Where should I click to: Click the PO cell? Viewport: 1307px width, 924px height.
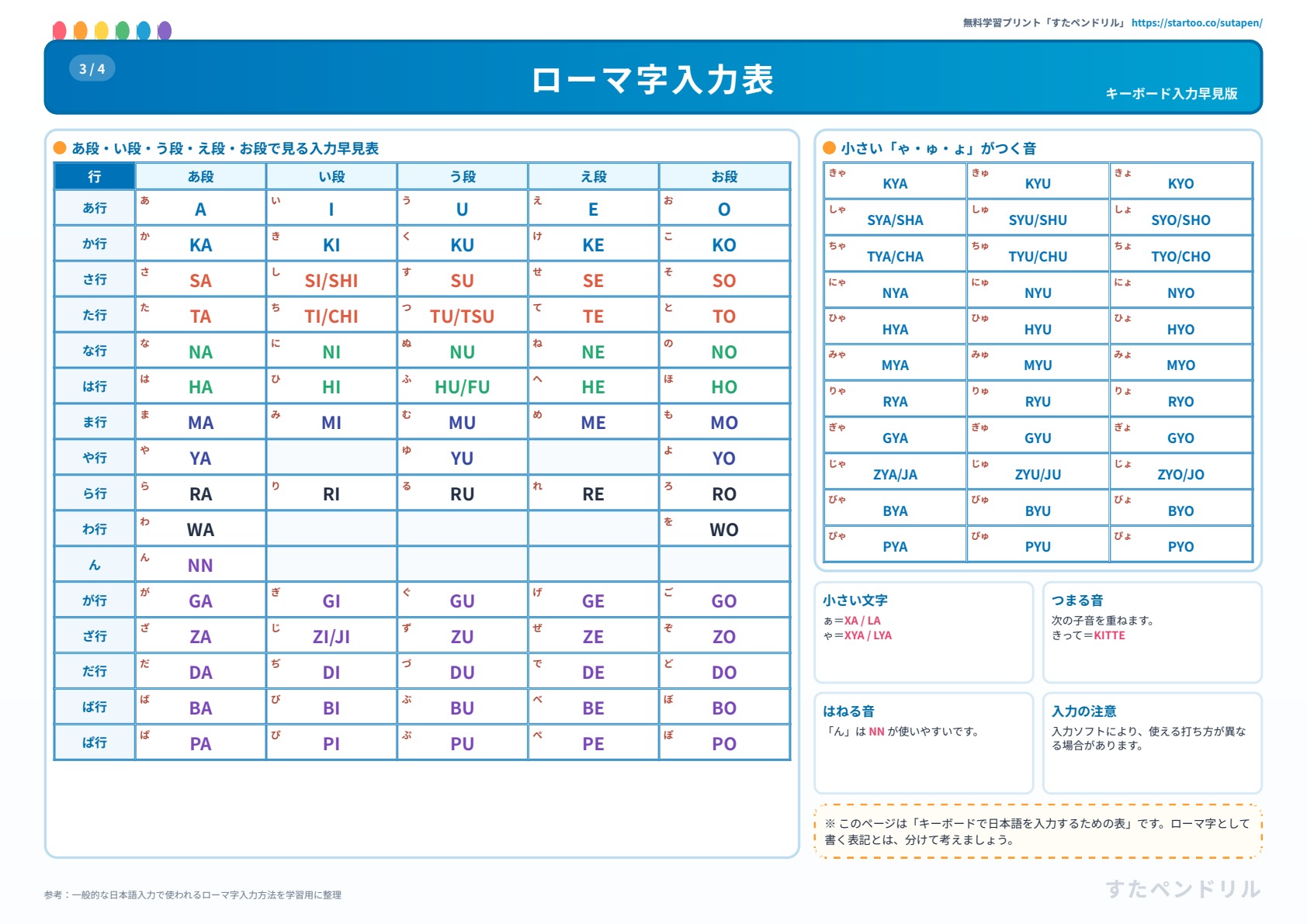click(725, 742)
